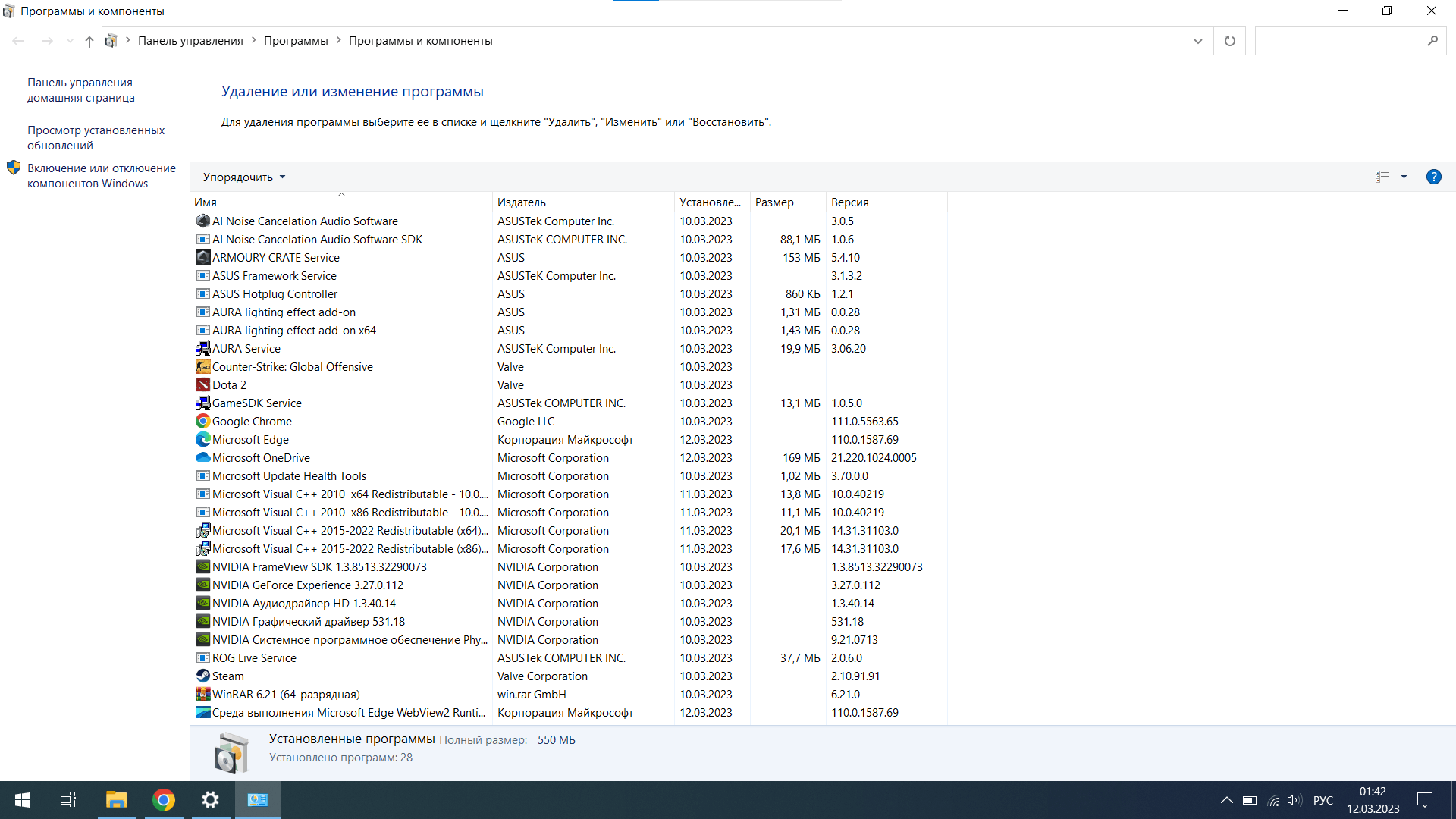
Task: Expand the view options dropdown arrow
Action: 1404,177
